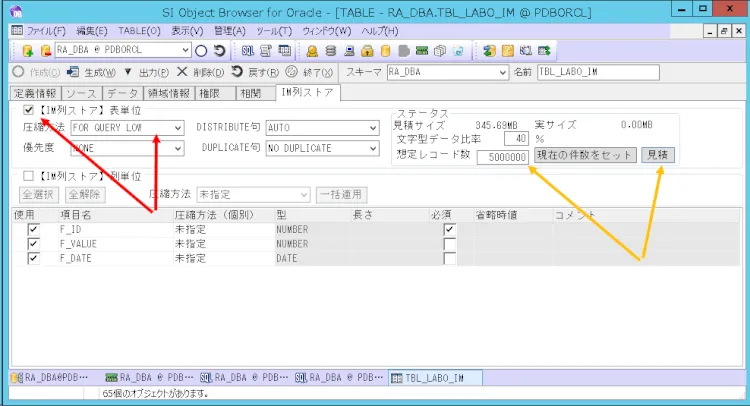Click the 現在の件数をセット button
The width and height of the screenshot is (750, 406).
pos(585,155)
